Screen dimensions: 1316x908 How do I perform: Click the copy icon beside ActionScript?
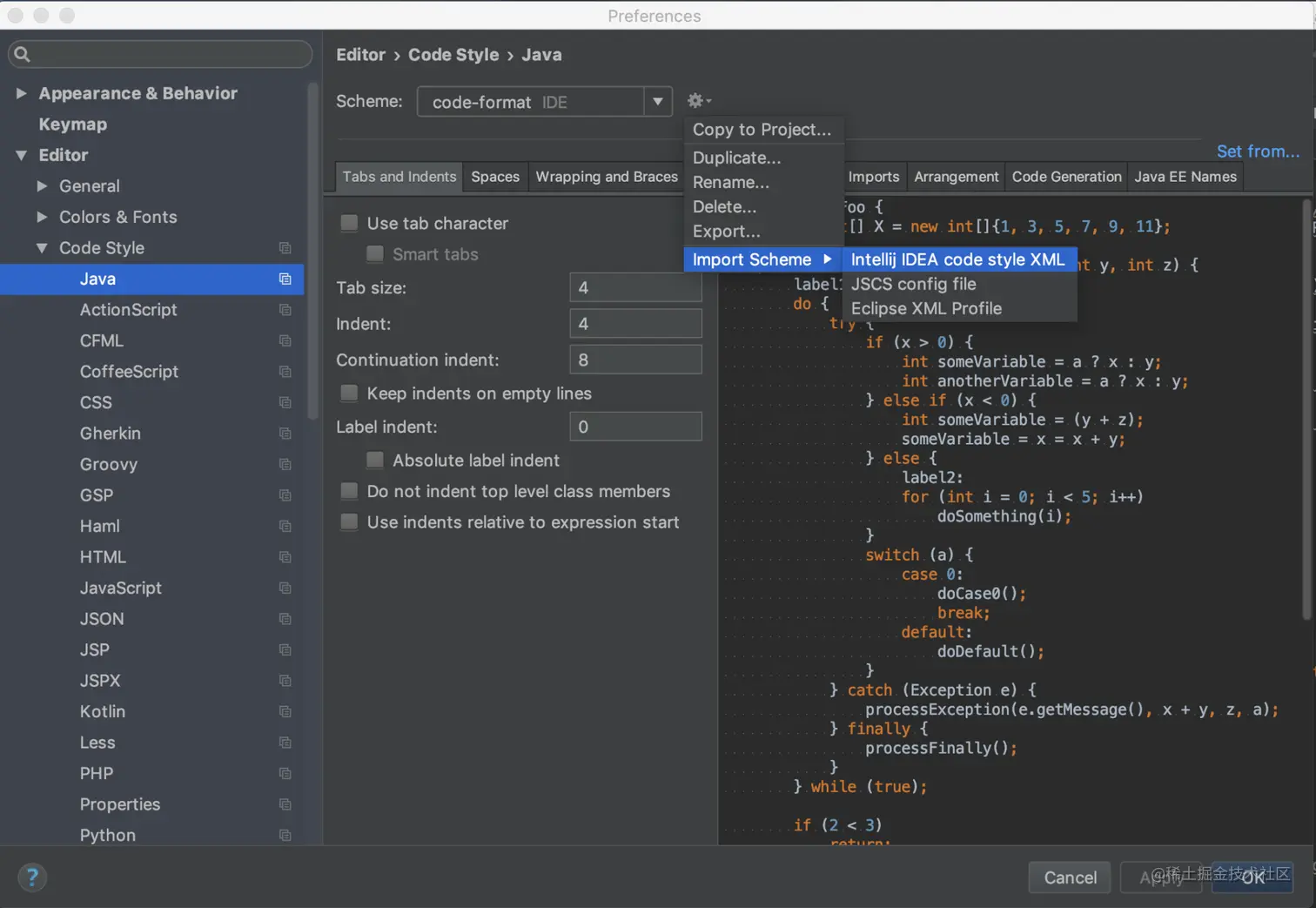pyautogui.click(x=285, y=310)
